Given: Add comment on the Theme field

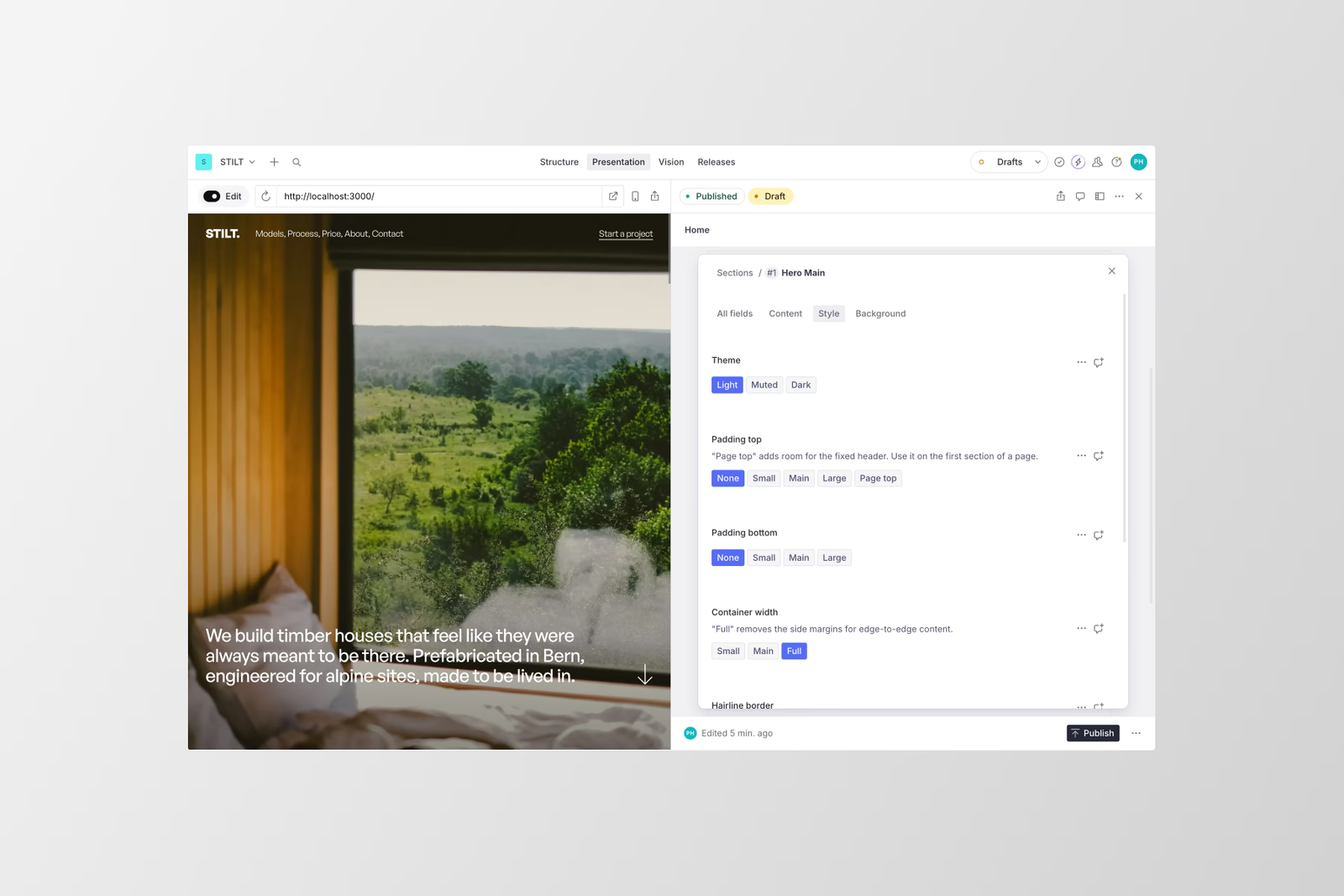Looking at the screenshot, I should tap(1099, 363).
